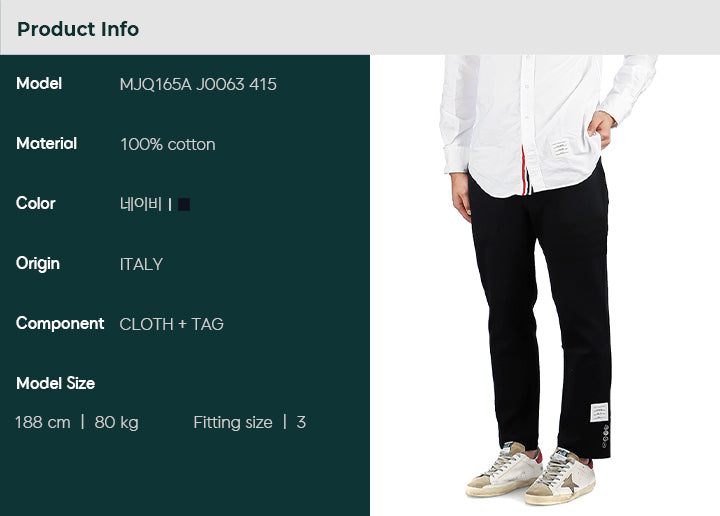Click the Model label
The height and width of the screenshot is (516, 720).
(39, 84)
